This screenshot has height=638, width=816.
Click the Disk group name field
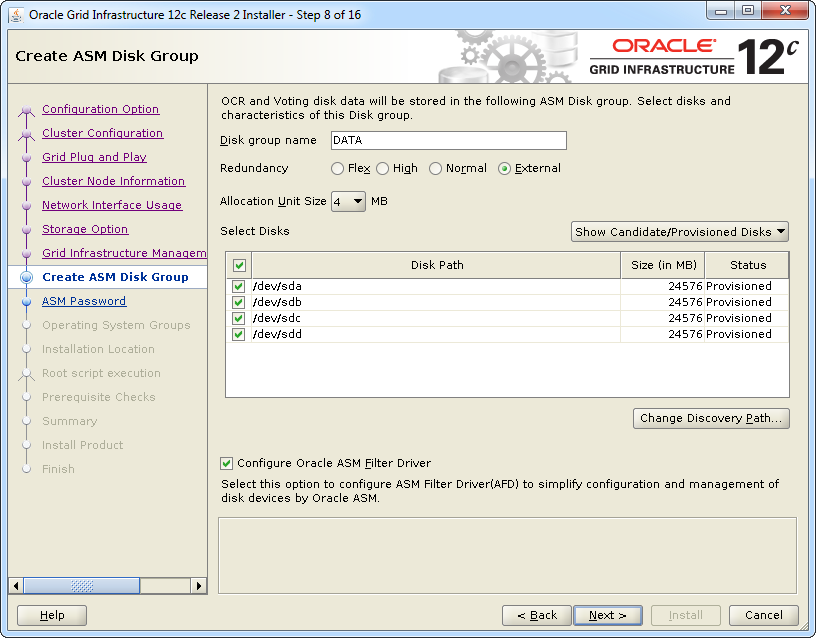click(x=448, y=141)
